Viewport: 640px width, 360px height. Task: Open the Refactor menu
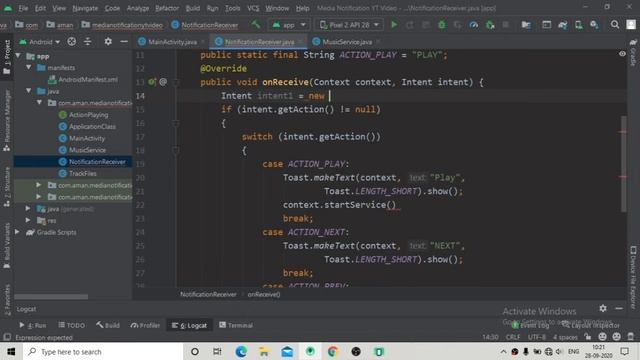point(167,8)
